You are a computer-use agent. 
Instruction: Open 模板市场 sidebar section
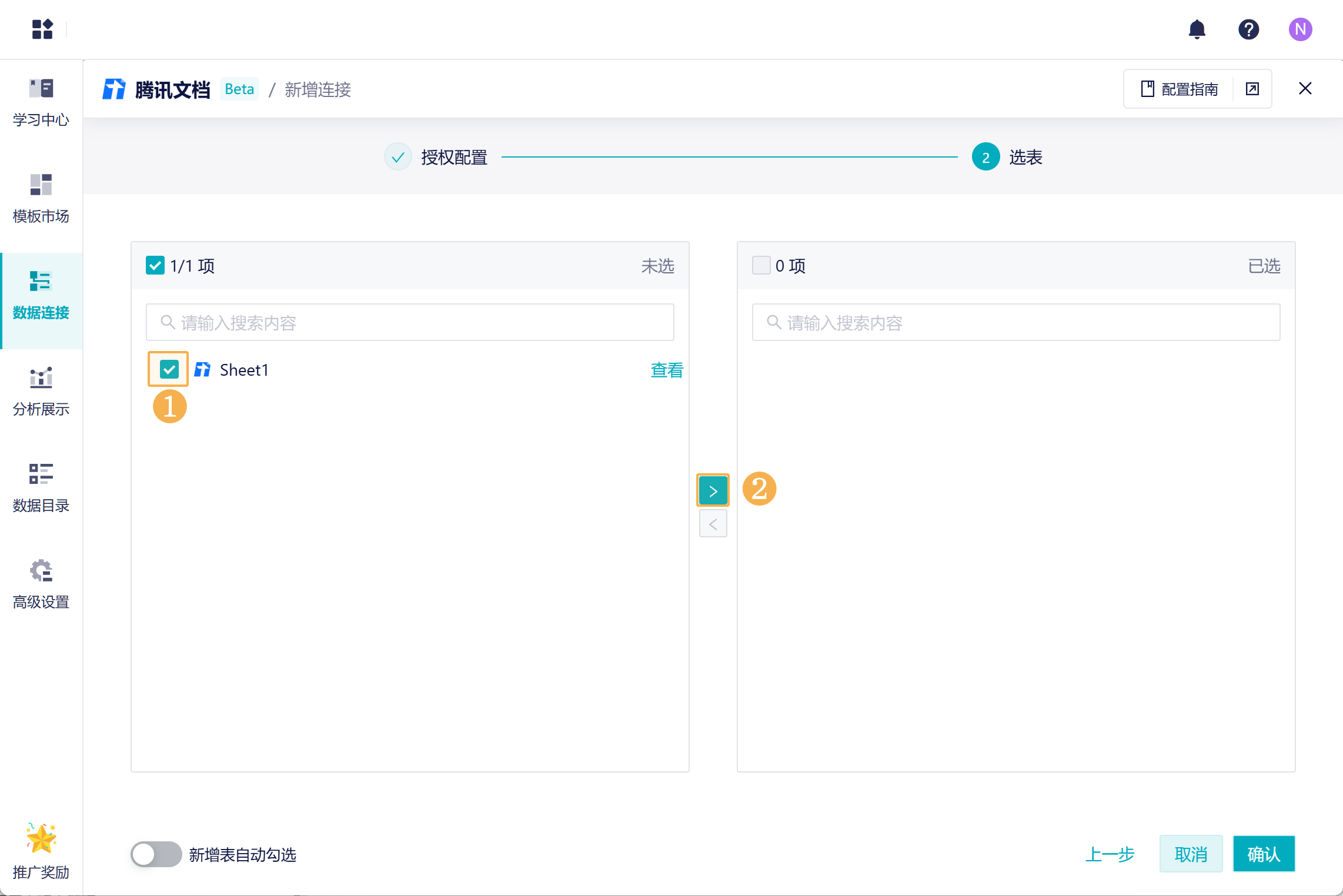41,199
